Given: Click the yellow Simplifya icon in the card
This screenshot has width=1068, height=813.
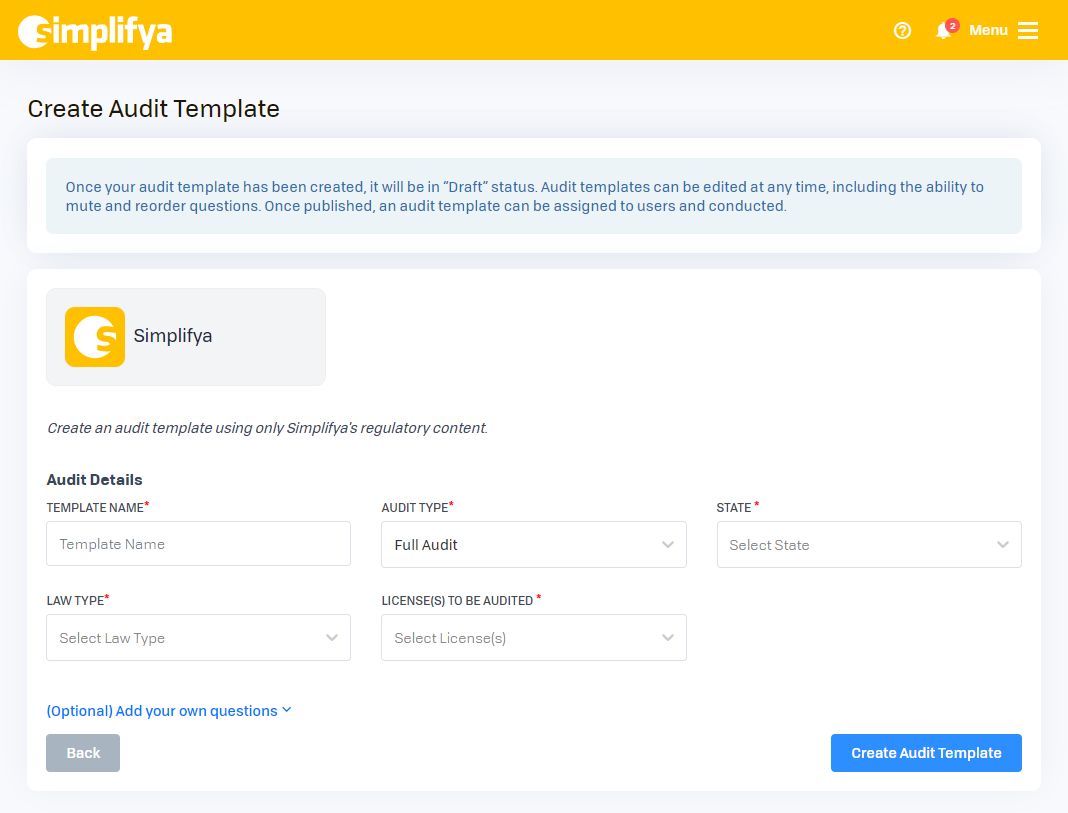Looking at the screenshot, I should [x=95, y=337].
